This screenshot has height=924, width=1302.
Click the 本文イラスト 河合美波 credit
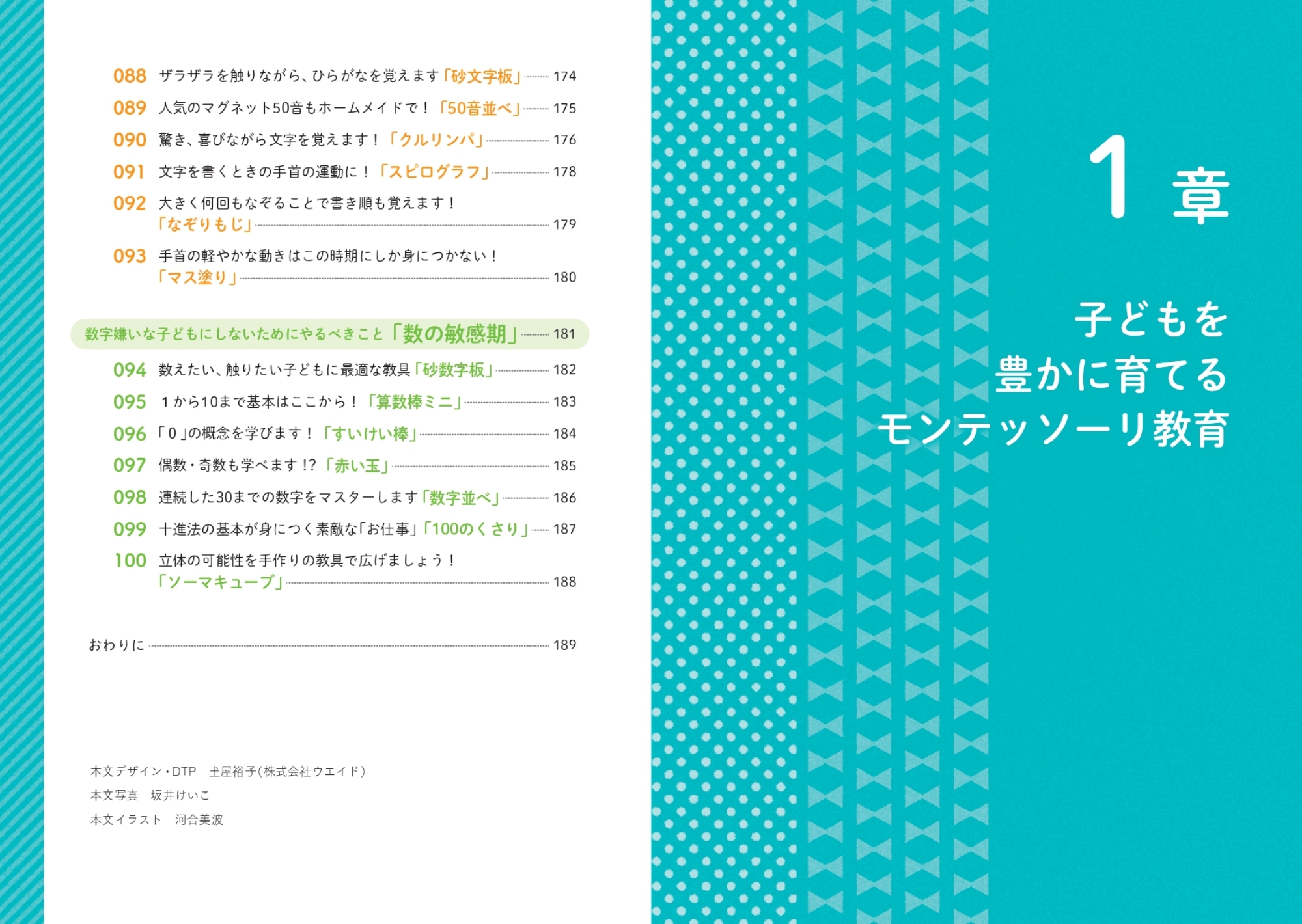point(156,820)
